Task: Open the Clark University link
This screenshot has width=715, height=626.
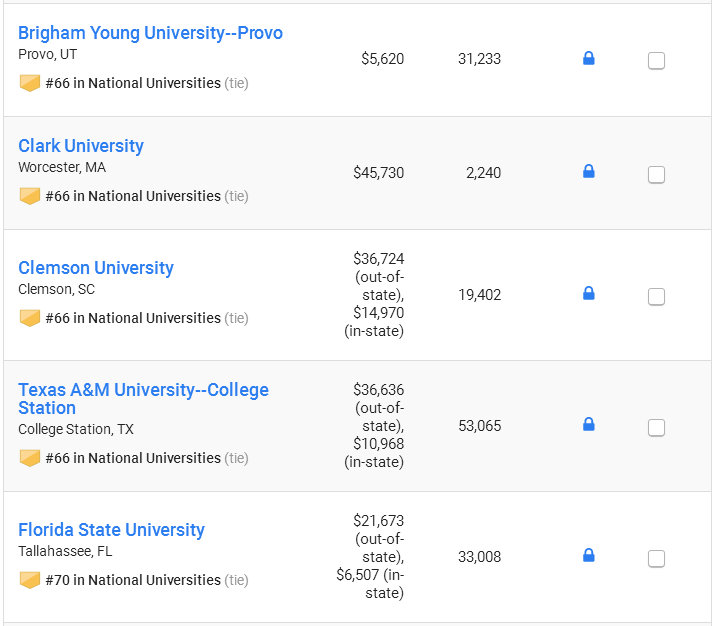Action: [x=81, y=146]
